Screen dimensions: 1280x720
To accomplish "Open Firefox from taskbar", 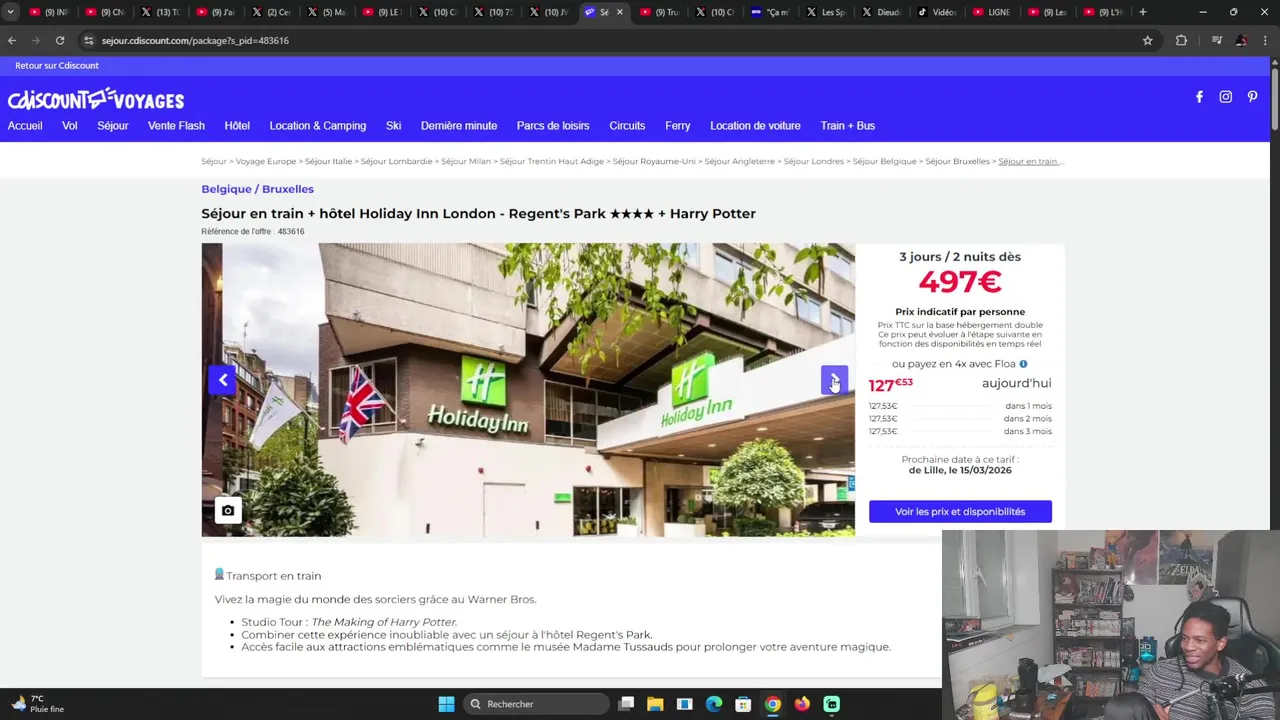I will pos(802,704).
